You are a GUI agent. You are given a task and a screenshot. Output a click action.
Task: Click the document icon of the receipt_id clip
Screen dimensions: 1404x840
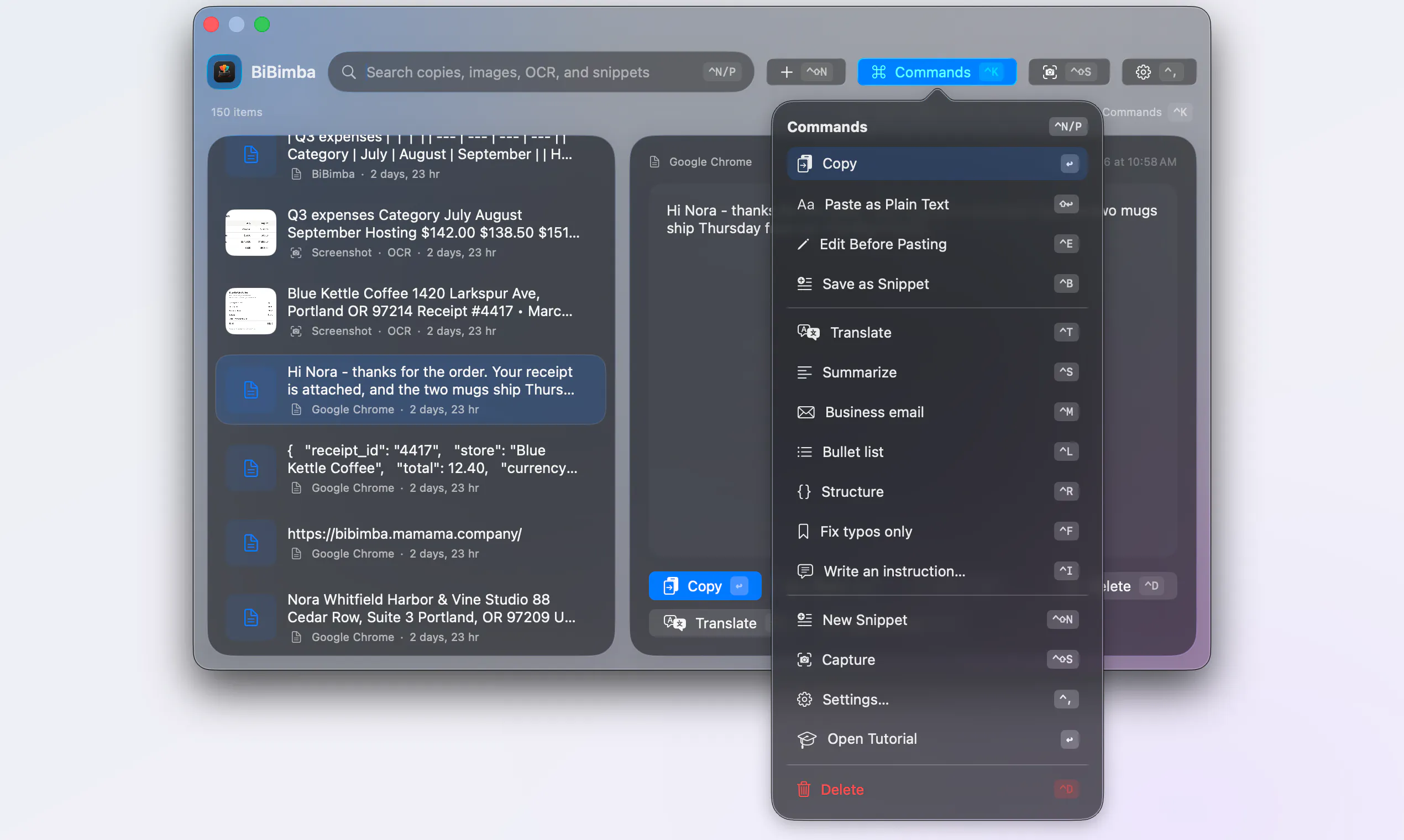251,468
